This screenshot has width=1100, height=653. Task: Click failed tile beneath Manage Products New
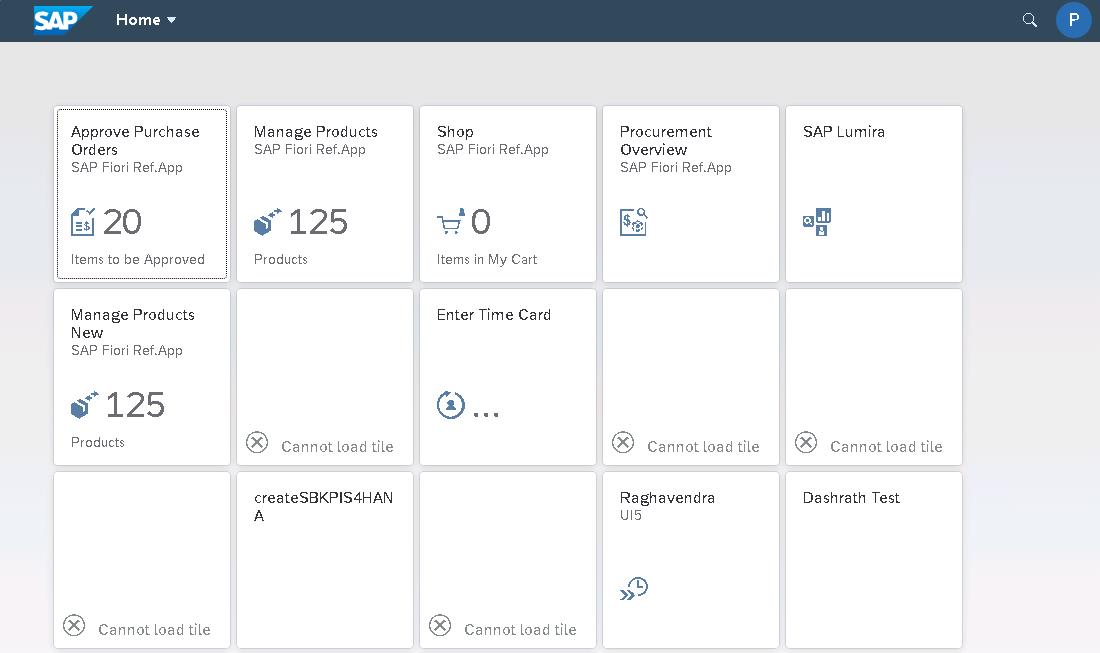click(x=142, y=560)
